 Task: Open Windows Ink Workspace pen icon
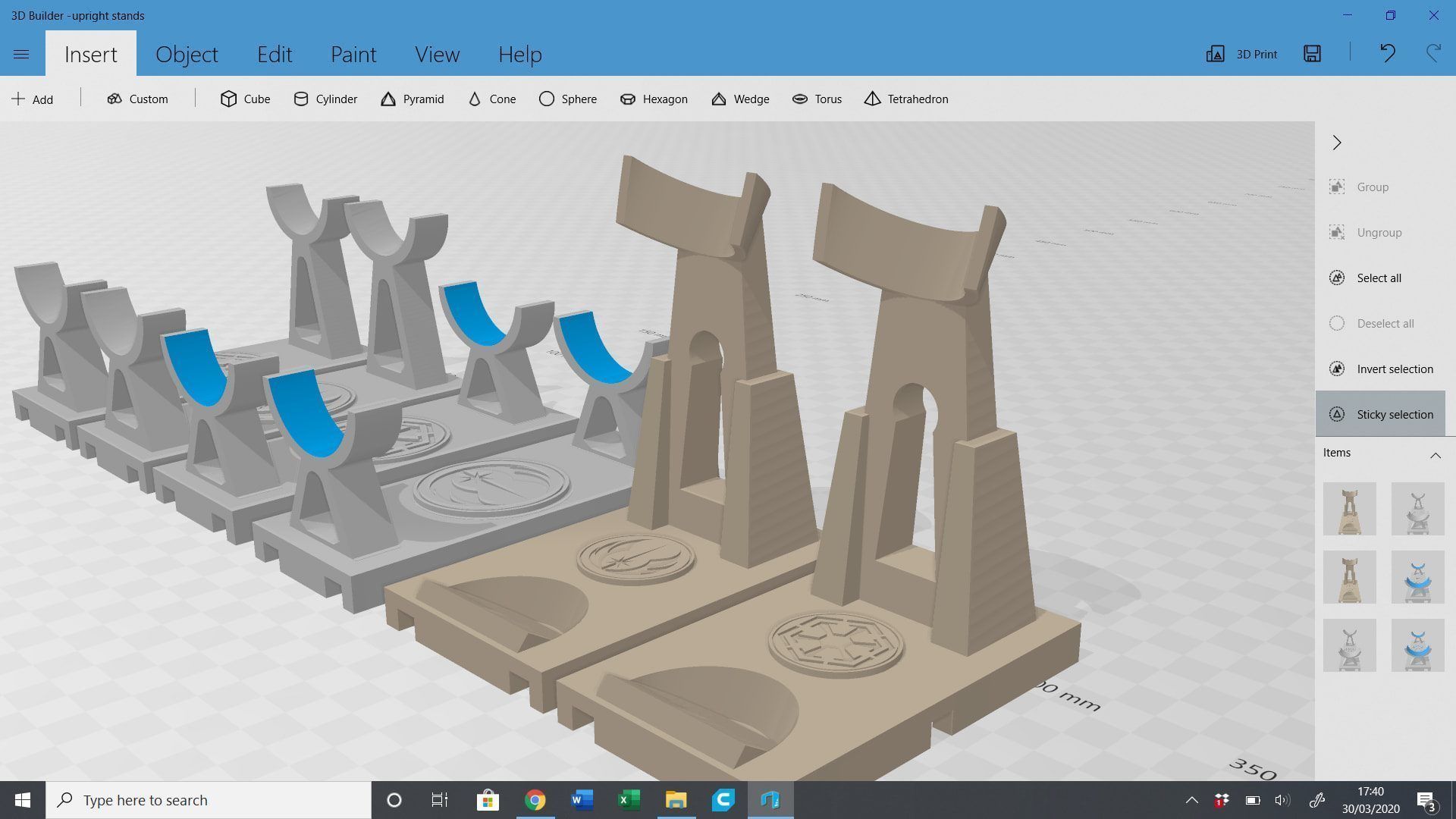(1316, 800)
